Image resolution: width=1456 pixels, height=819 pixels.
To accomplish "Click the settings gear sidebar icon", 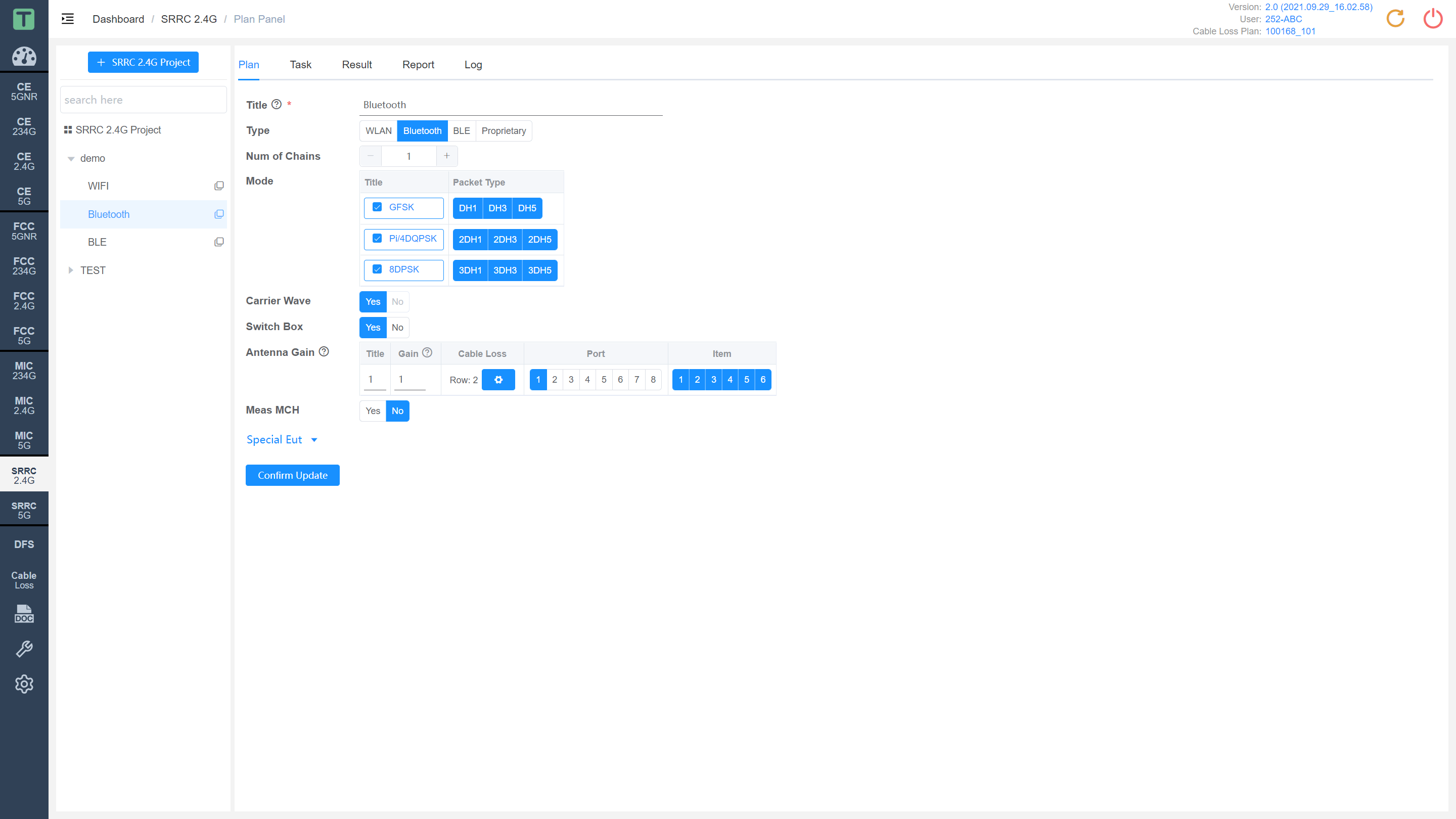I will 24,684.
